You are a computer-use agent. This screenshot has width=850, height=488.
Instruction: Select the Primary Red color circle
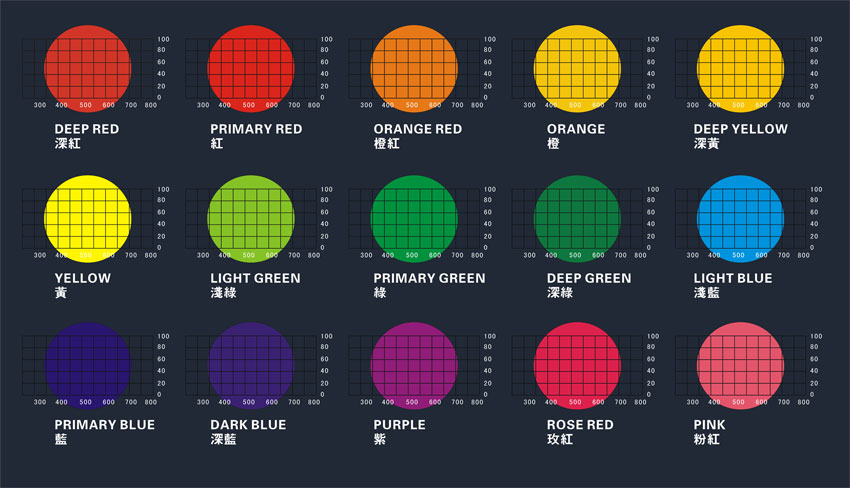pyautogui.click(x=251, y=68)
